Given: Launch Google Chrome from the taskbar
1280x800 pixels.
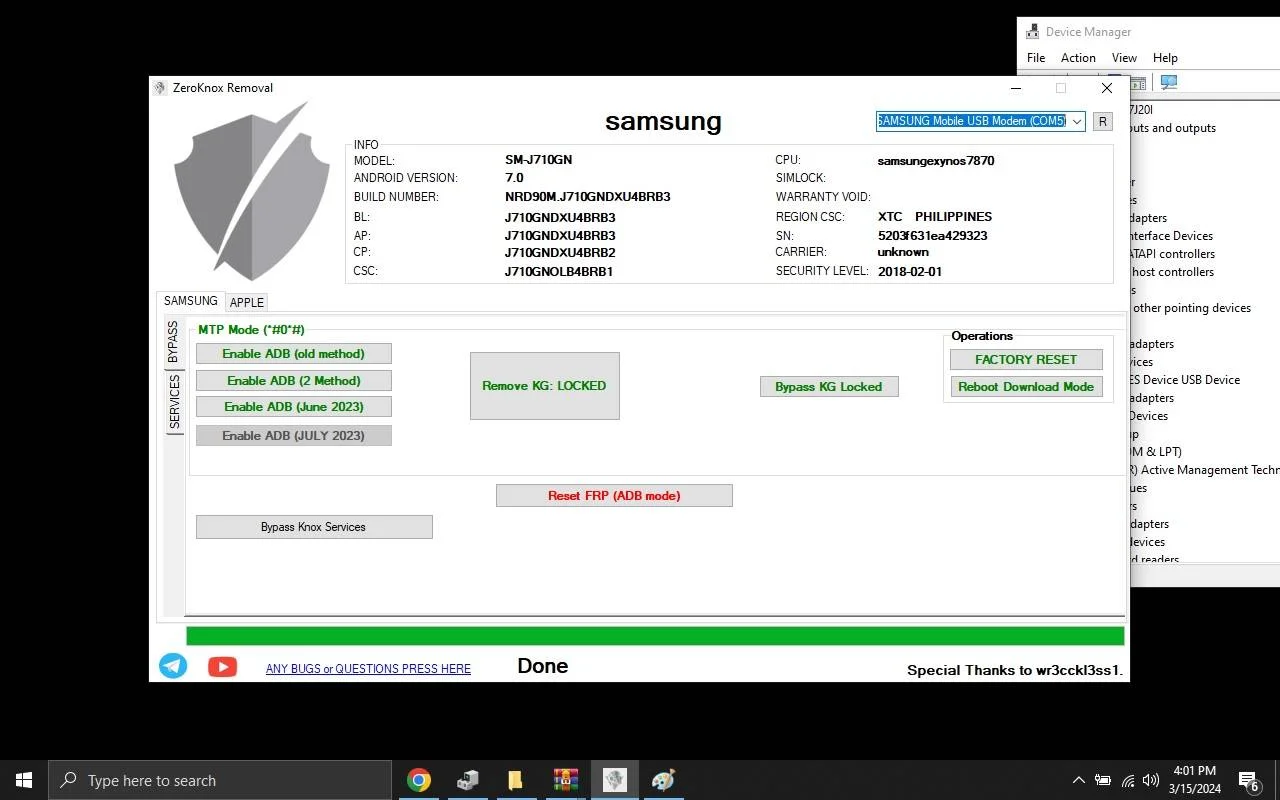Looking at the screenshot, I should pyautogui.click(x=419, y=780).
